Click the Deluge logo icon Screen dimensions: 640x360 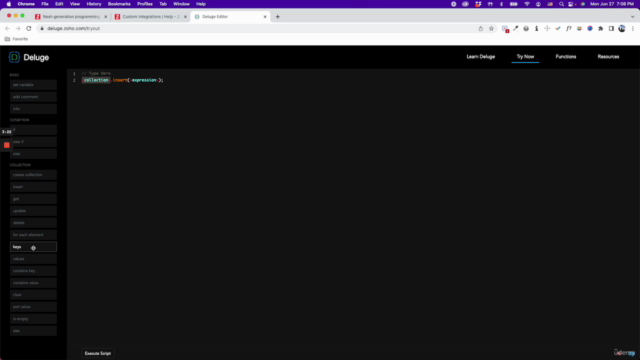14,57
